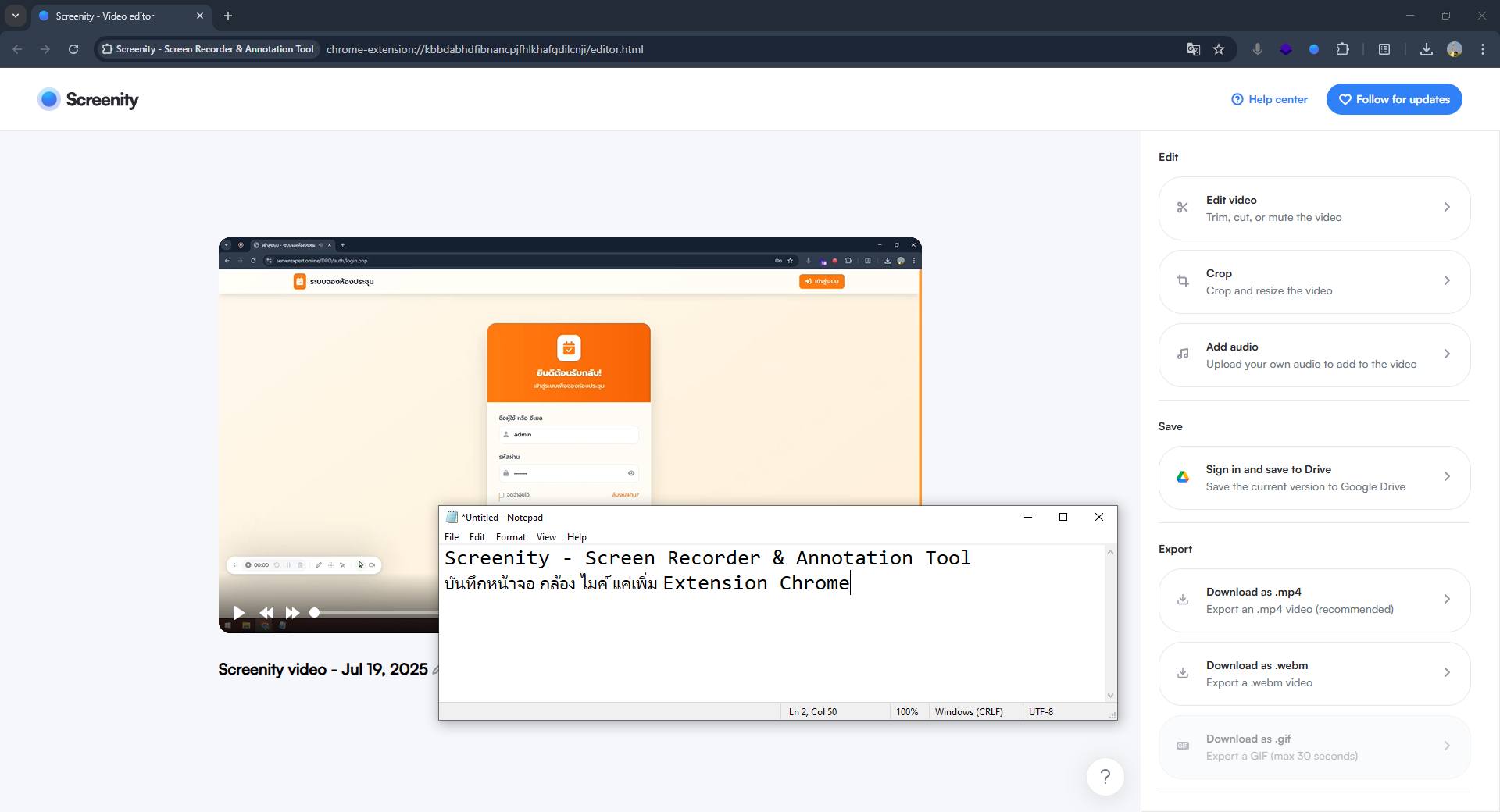This screenshot has width=1500, height=812.
Task: Click the download icon beside .mp4
Action: 1183,600
